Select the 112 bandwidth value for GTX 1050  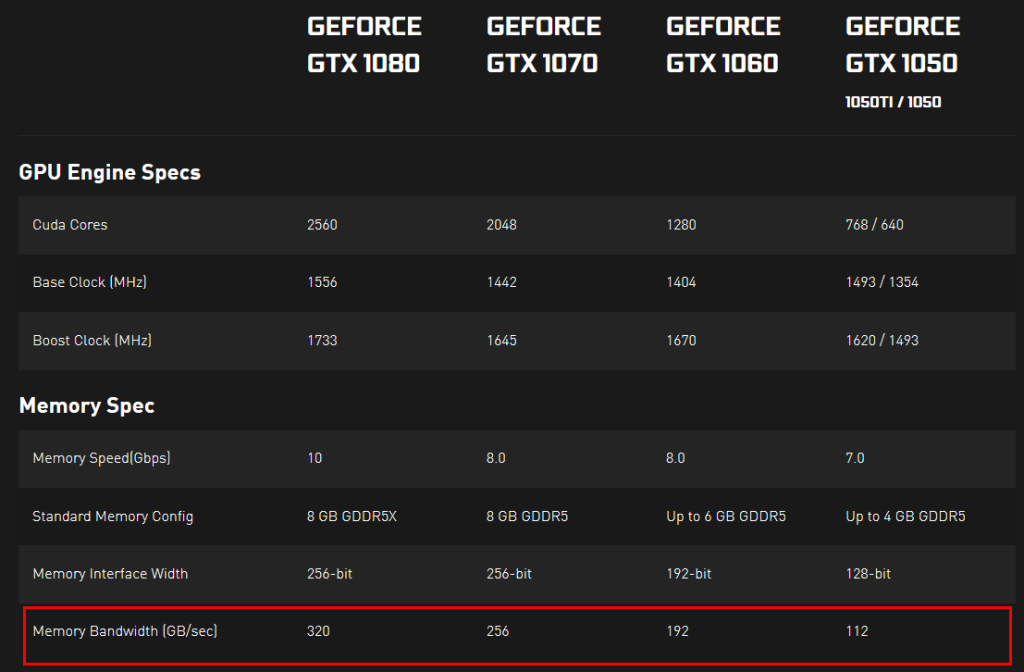click(857, 632)
